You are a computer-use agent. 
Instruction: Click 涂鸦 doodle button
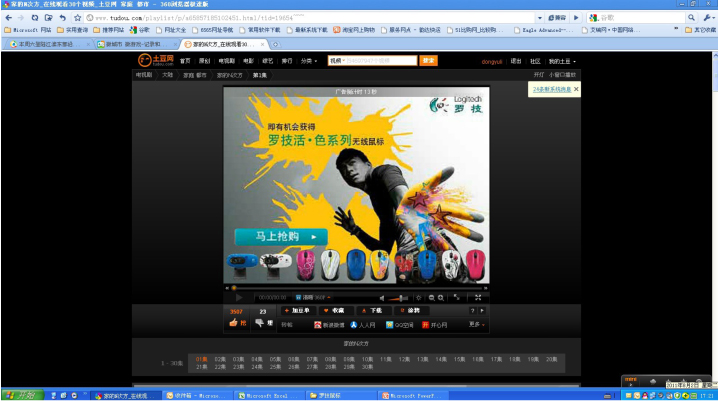[411, 310]
